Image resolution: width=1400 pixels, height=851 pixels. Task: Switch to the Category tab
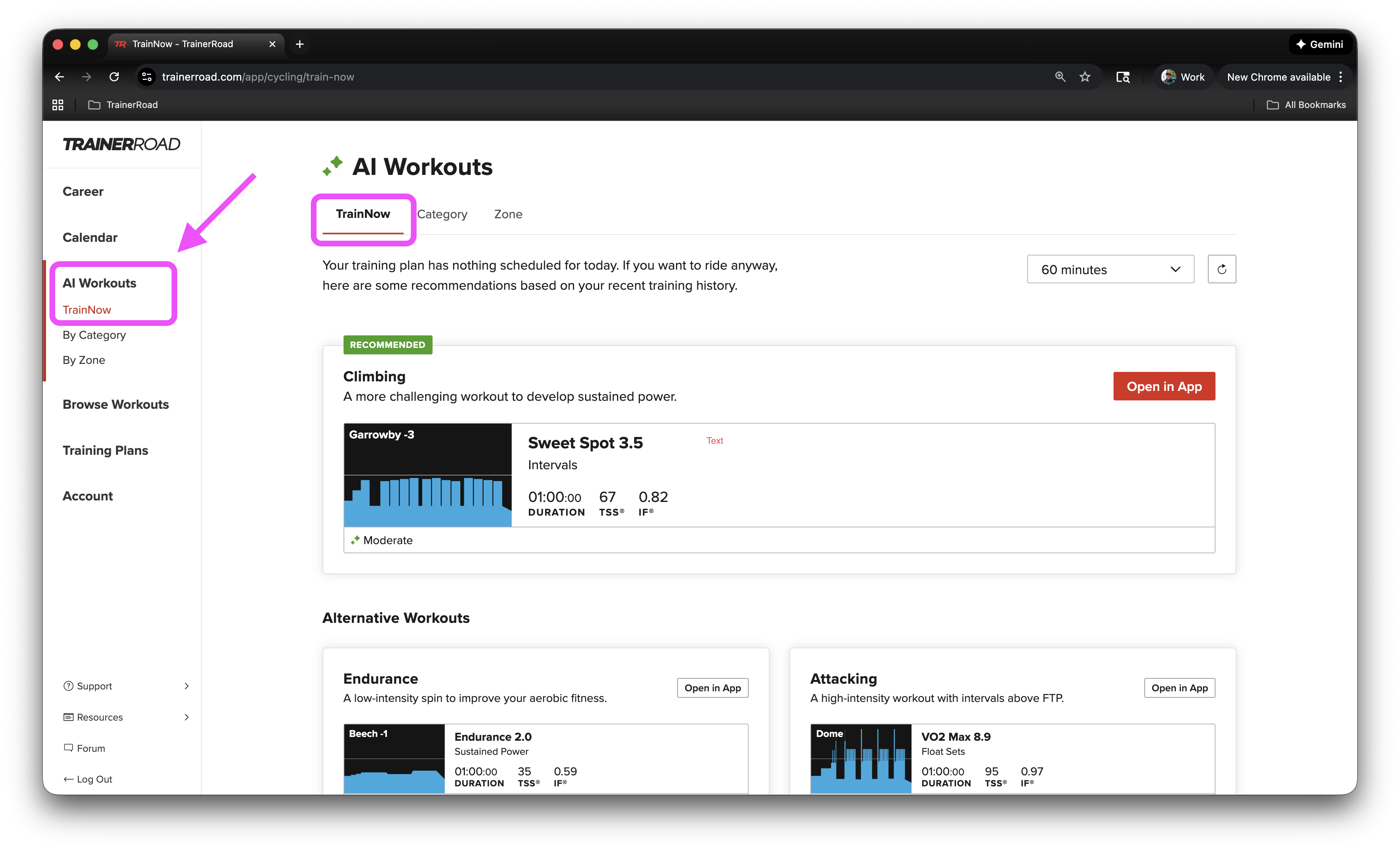442,214
